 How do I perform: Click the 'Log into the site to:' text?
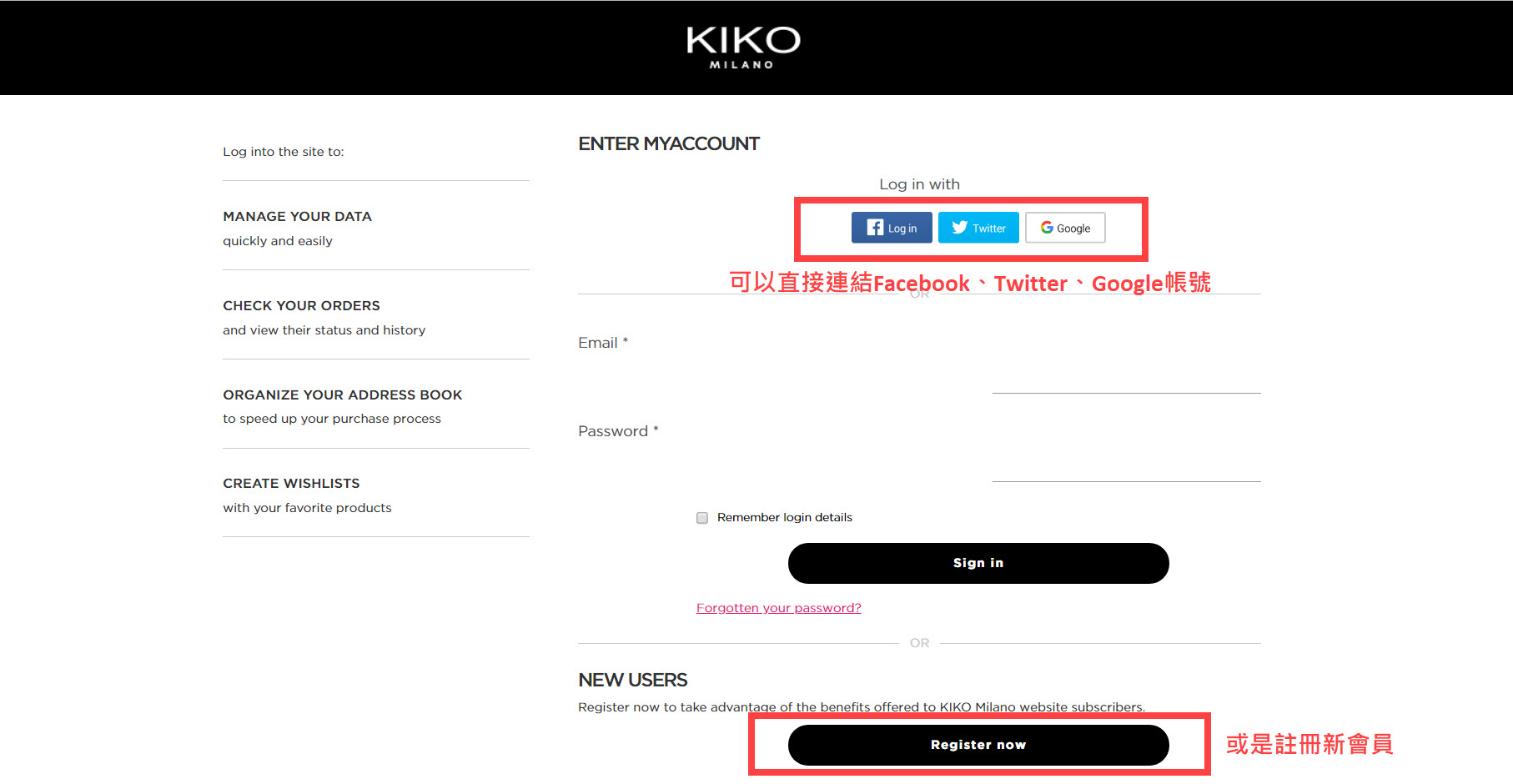click(x=283, y=152)
